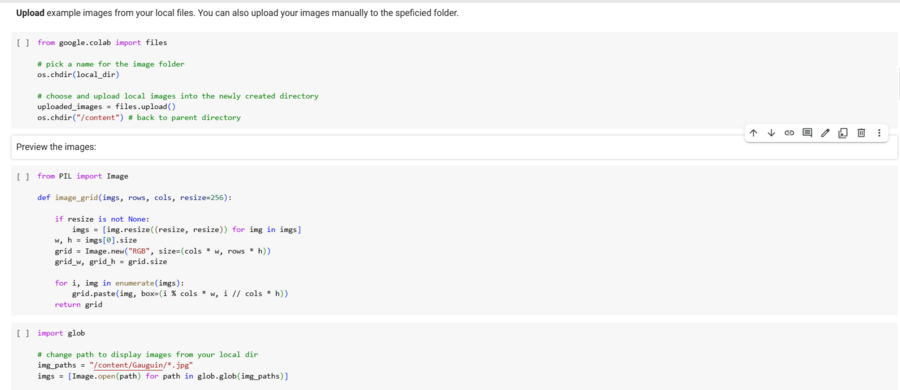
Task: Click the 'return grid' line
Action: (x=78, y=304)
